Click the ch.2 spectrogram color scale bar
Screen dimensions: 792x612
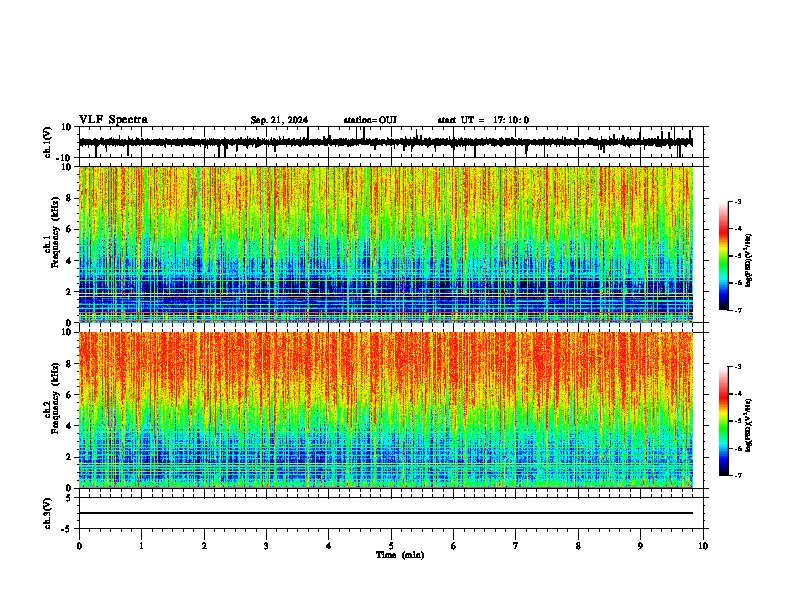724,421
